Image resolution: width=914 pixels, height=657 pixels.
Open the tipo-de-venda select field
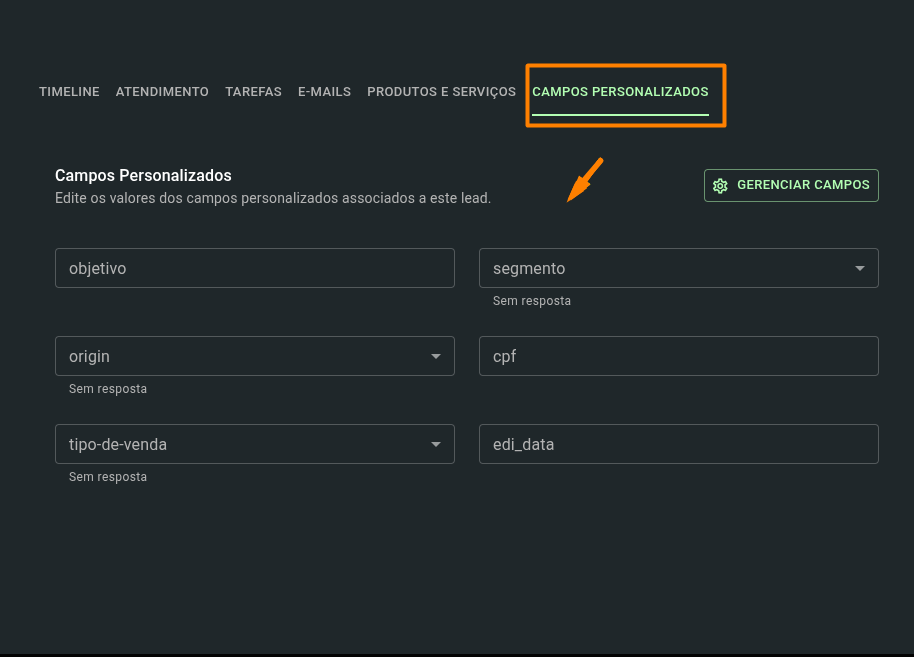coord(255,444)
